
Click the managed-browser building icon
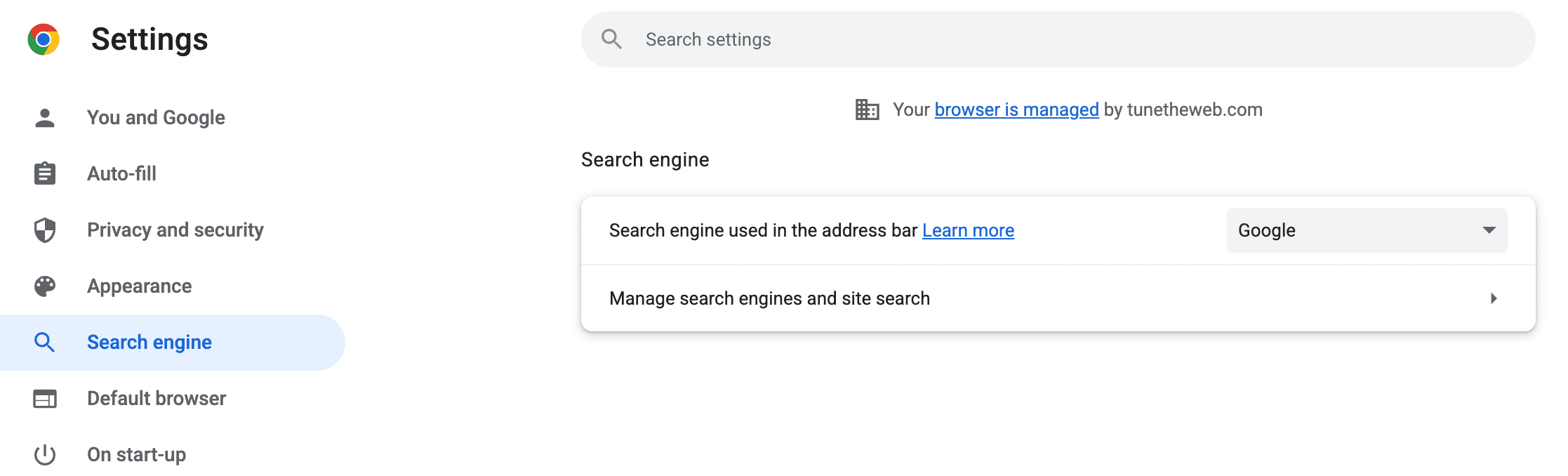click(867, 110)
